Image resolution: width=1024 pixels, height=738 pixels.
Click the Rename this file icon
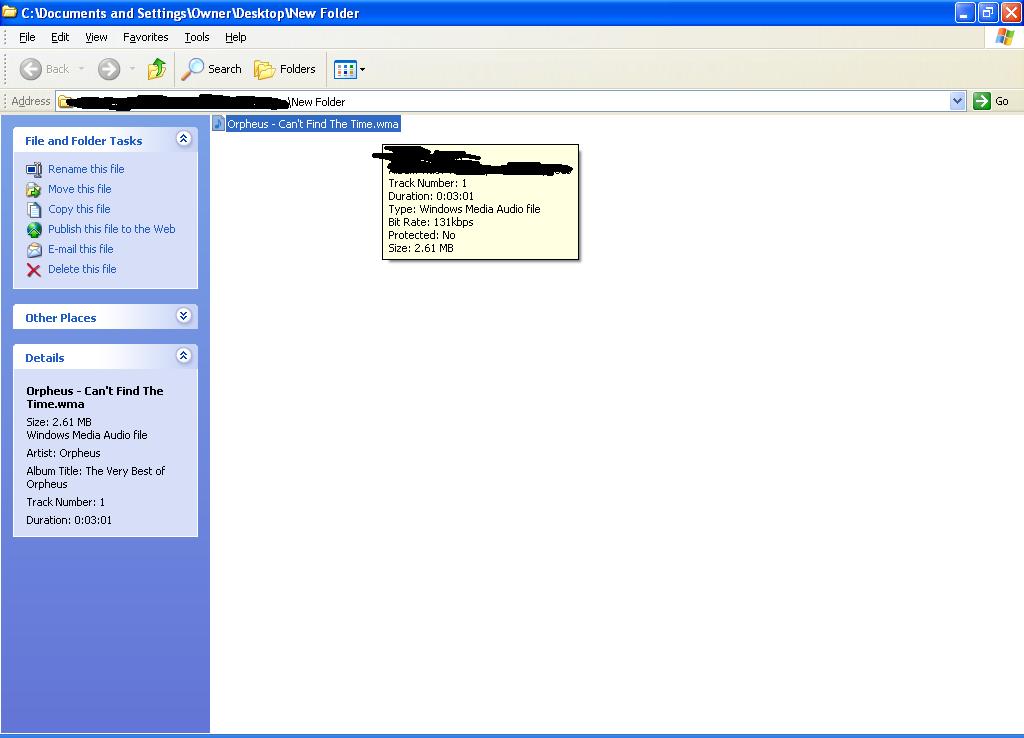[x=34, y=170]
